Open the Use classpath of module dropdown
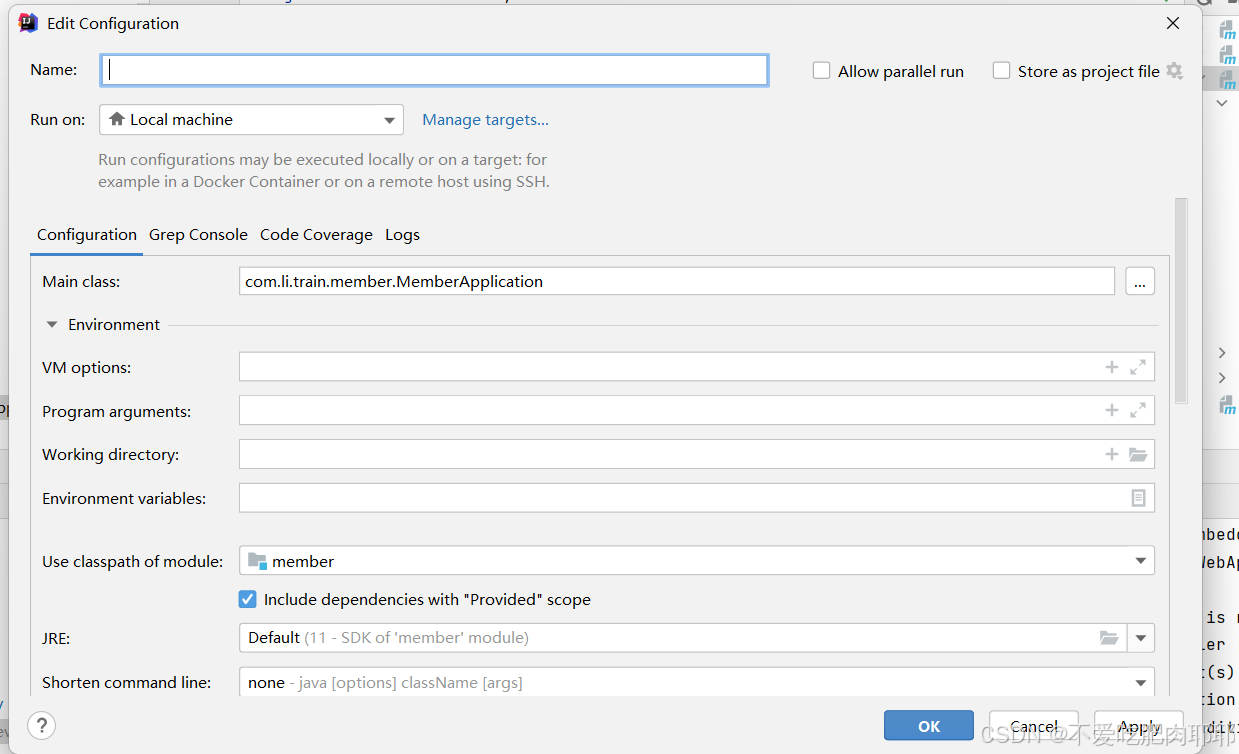The width and height of the screenshot is (1239, 754). pos(1139,561)
